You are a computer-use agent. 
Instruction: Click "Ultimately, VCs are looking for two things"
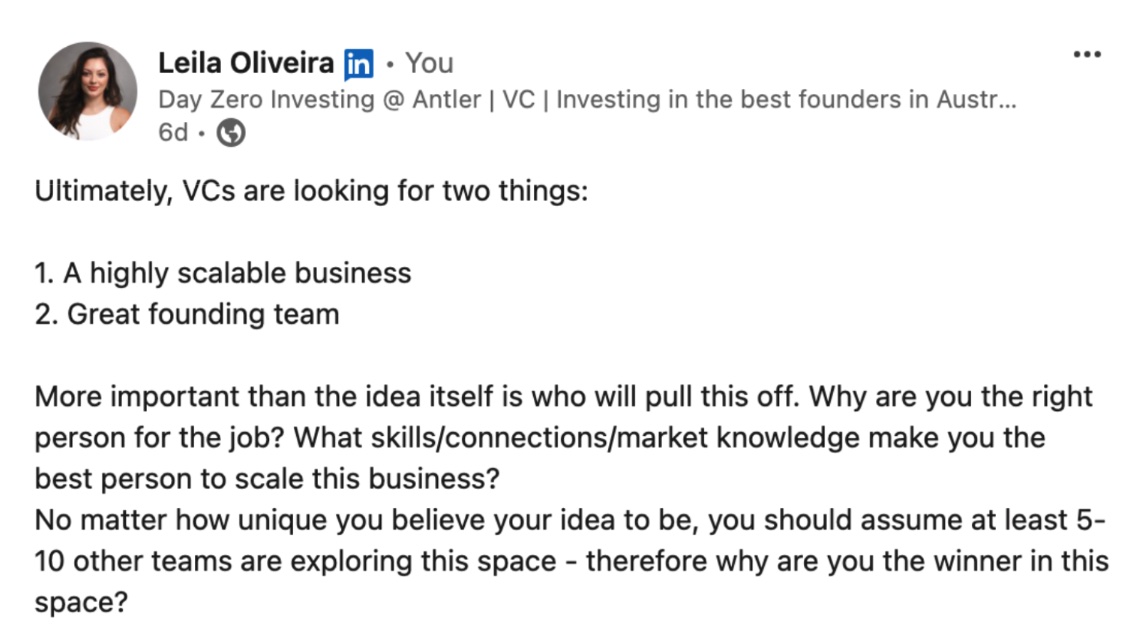tap(311, 190)
